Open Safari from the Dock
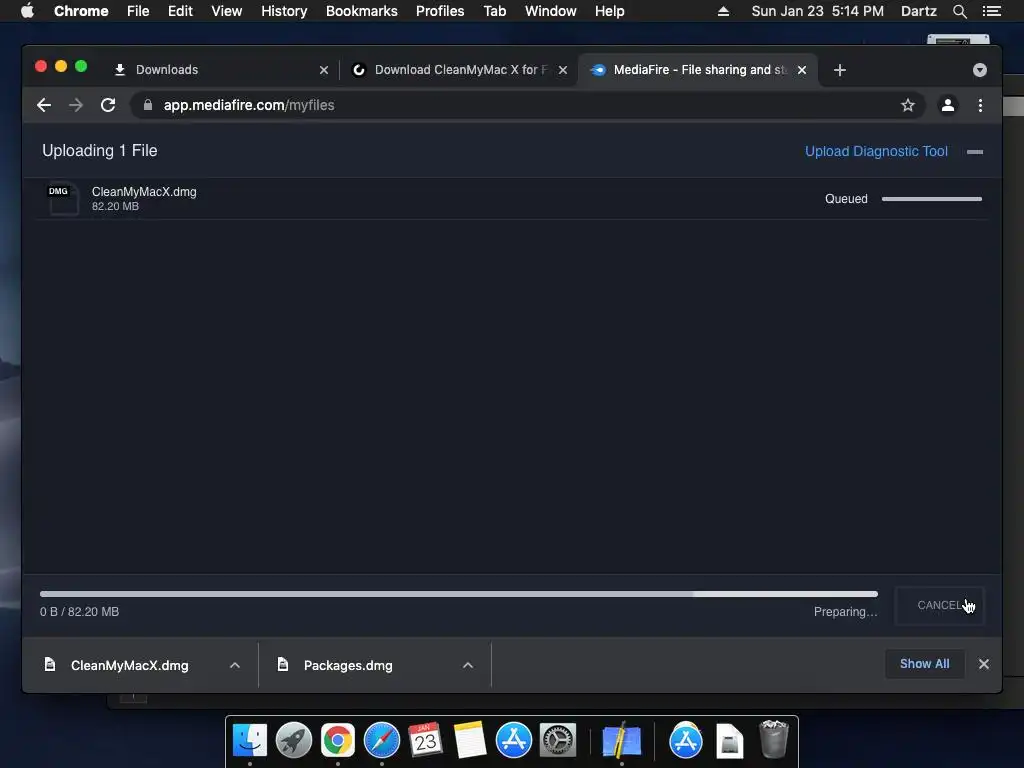The width and height of the screenshot is (1024, 768). point(381,741)
